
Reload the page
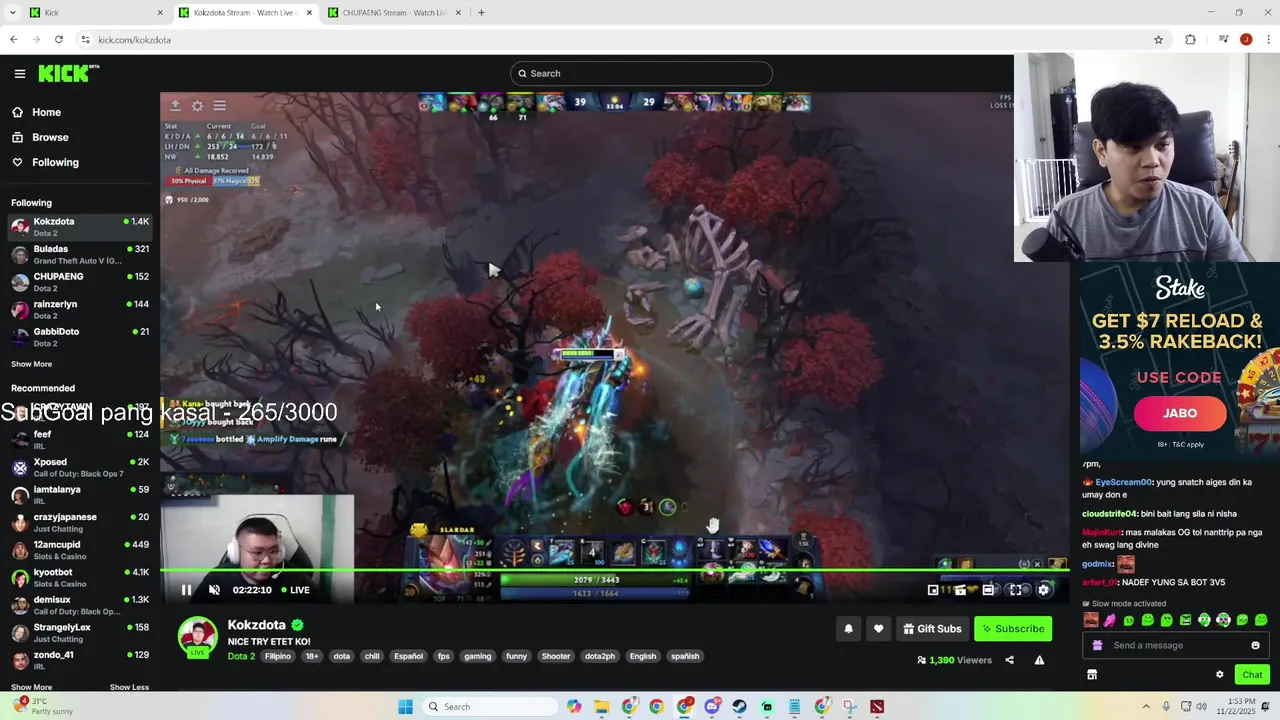59,40
